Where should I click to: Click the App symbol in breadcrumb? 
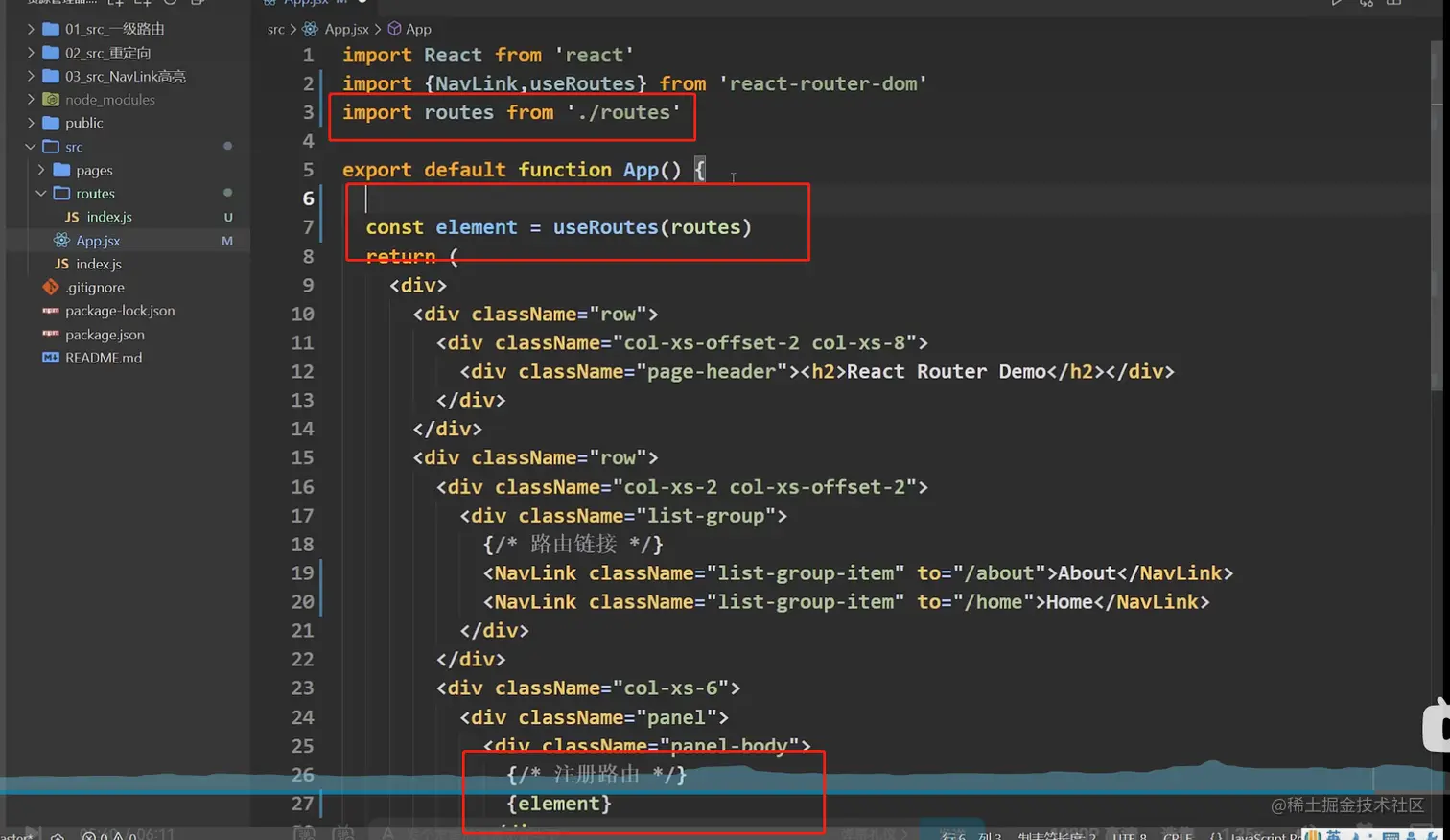pos(418,29)
